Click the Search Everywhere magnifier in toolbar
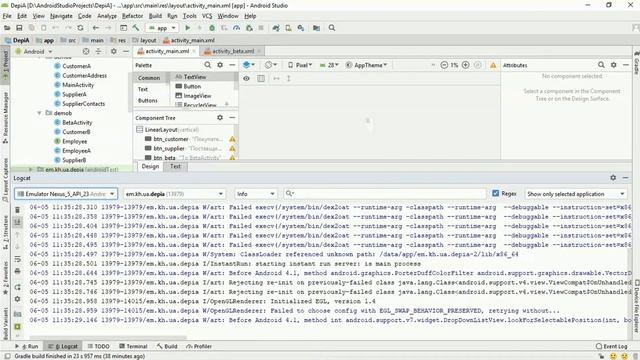Image resolution: width=640 pixels, height=360 pixels. (332, 28)
